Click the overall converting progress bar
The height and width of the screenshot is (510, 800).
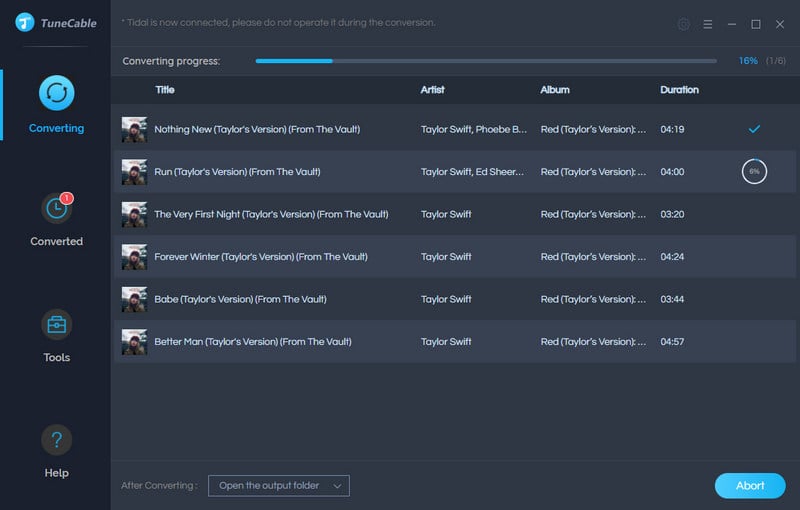tap(486, 61)
